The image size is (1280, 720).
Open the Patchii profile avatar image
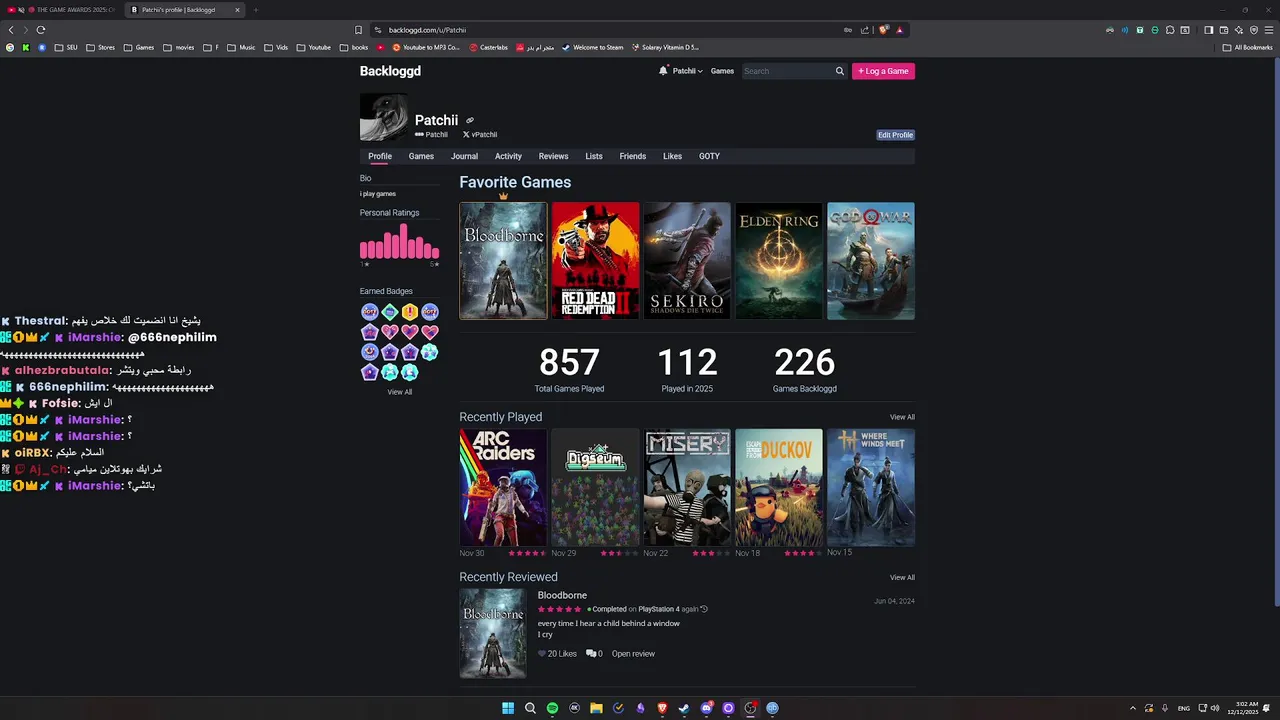pyautogui.click(x=384, y=118)
